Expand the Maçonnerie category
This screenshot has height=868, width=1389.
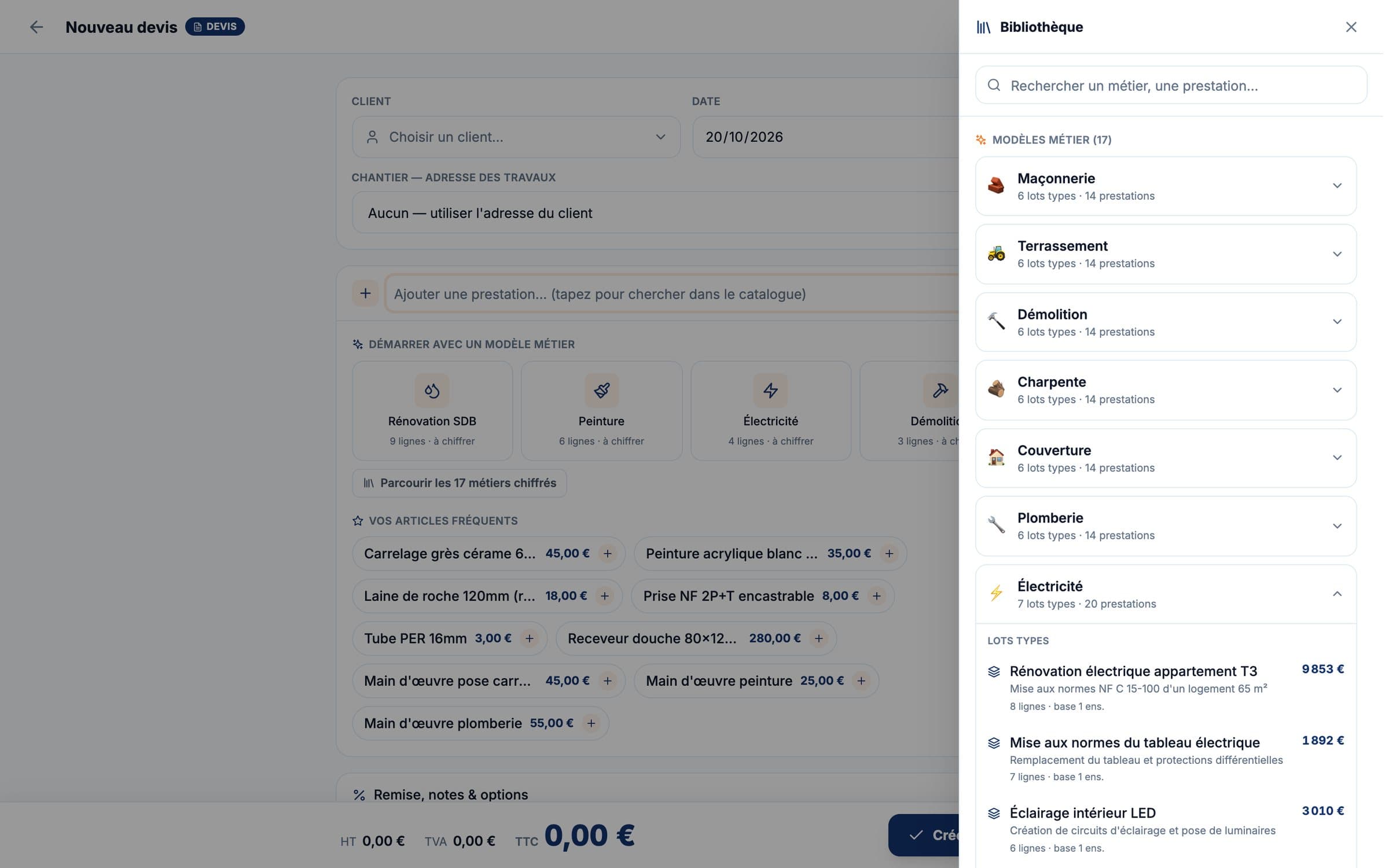(x=1166, y=186)
